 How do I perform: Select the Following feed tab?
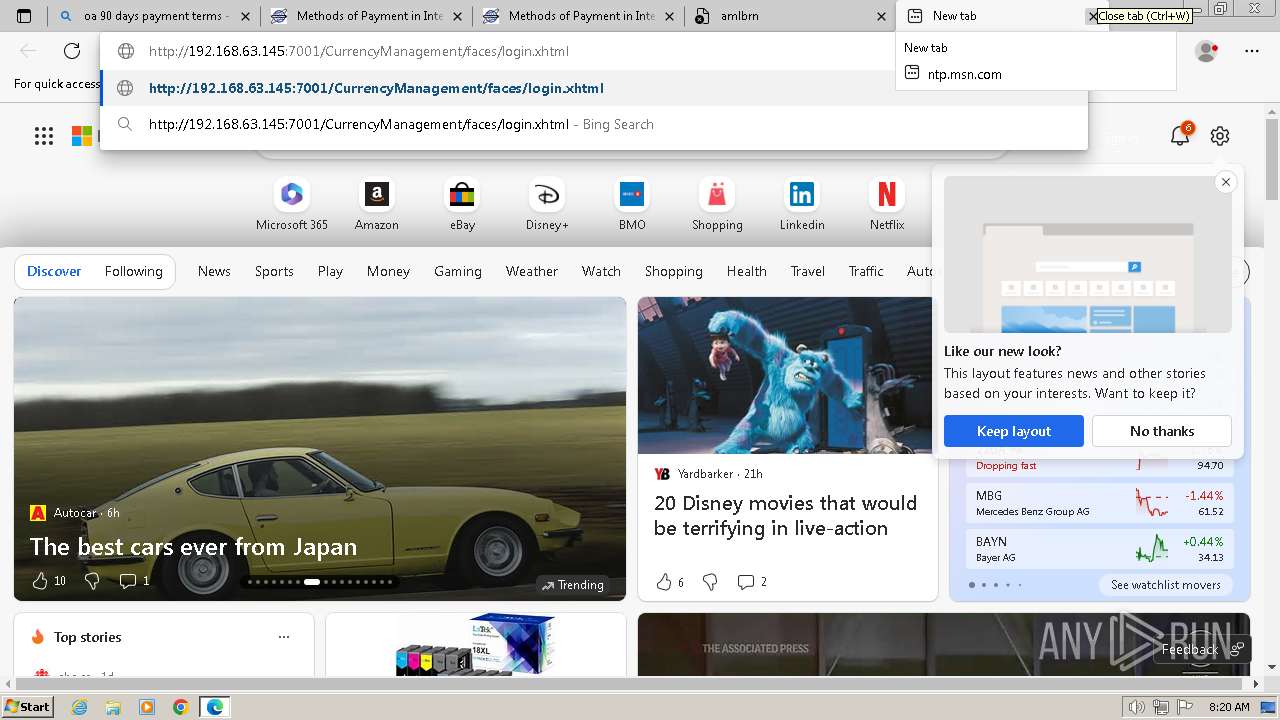[133, 271]
